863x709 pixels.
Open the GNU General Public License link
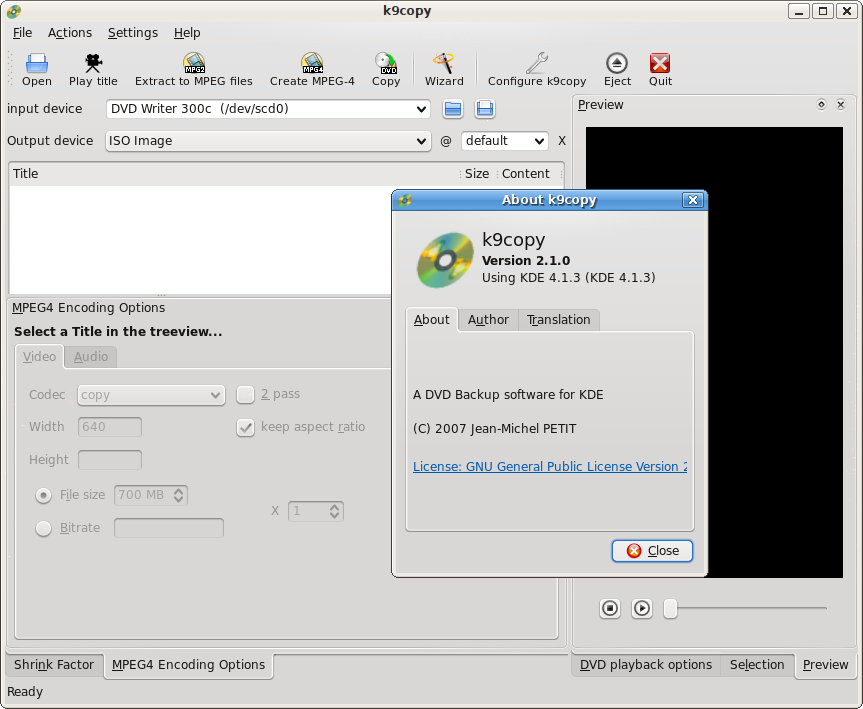[549, 467]
